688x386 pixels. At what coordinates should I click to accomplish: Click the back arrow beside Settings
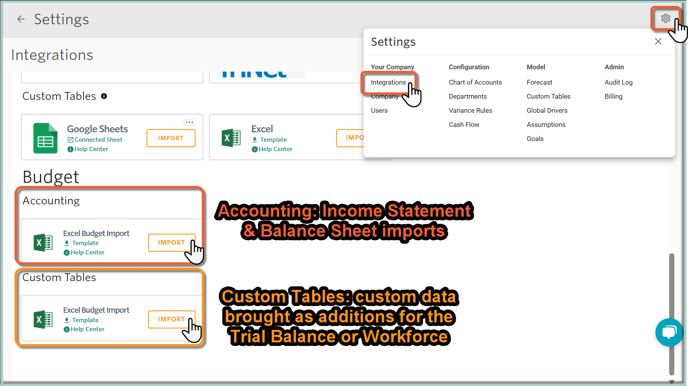(21, 19)
